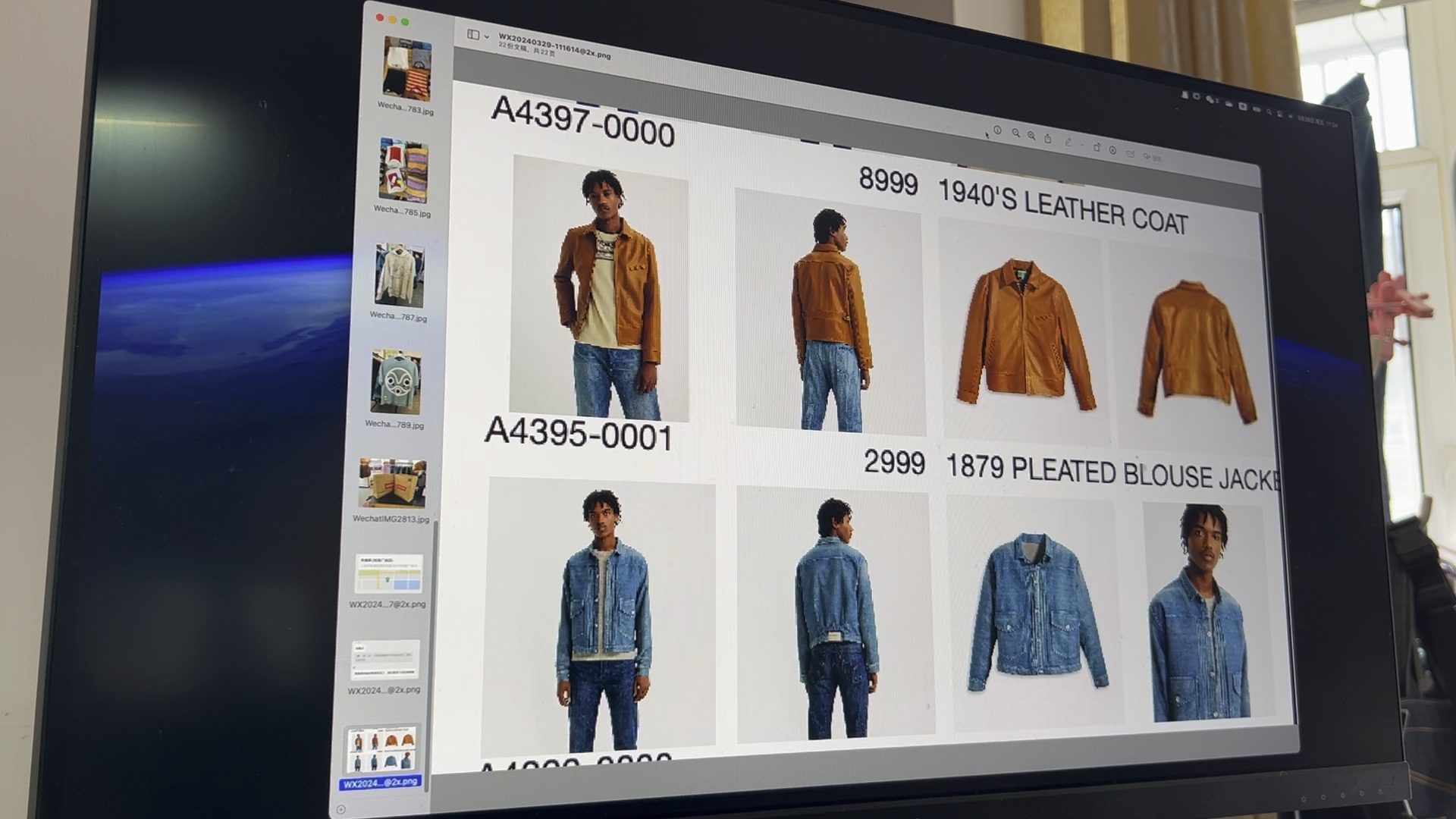Click the price 2999
This screenshot has height=819, width=1456.
[895, 462]
